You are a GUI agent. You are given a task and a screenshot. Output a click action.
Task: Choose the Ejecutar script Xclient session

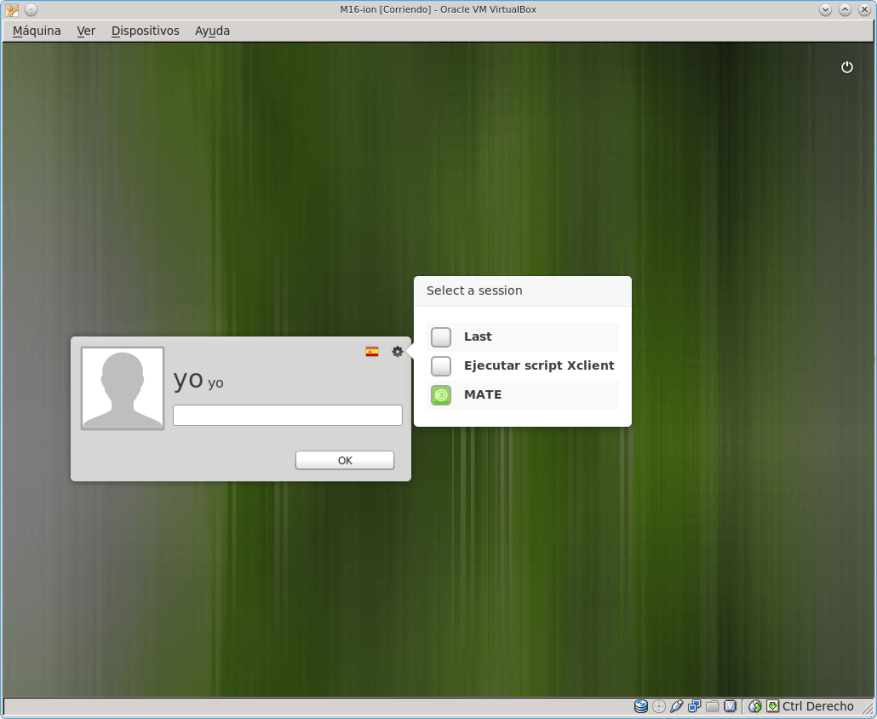coord(441,366)
